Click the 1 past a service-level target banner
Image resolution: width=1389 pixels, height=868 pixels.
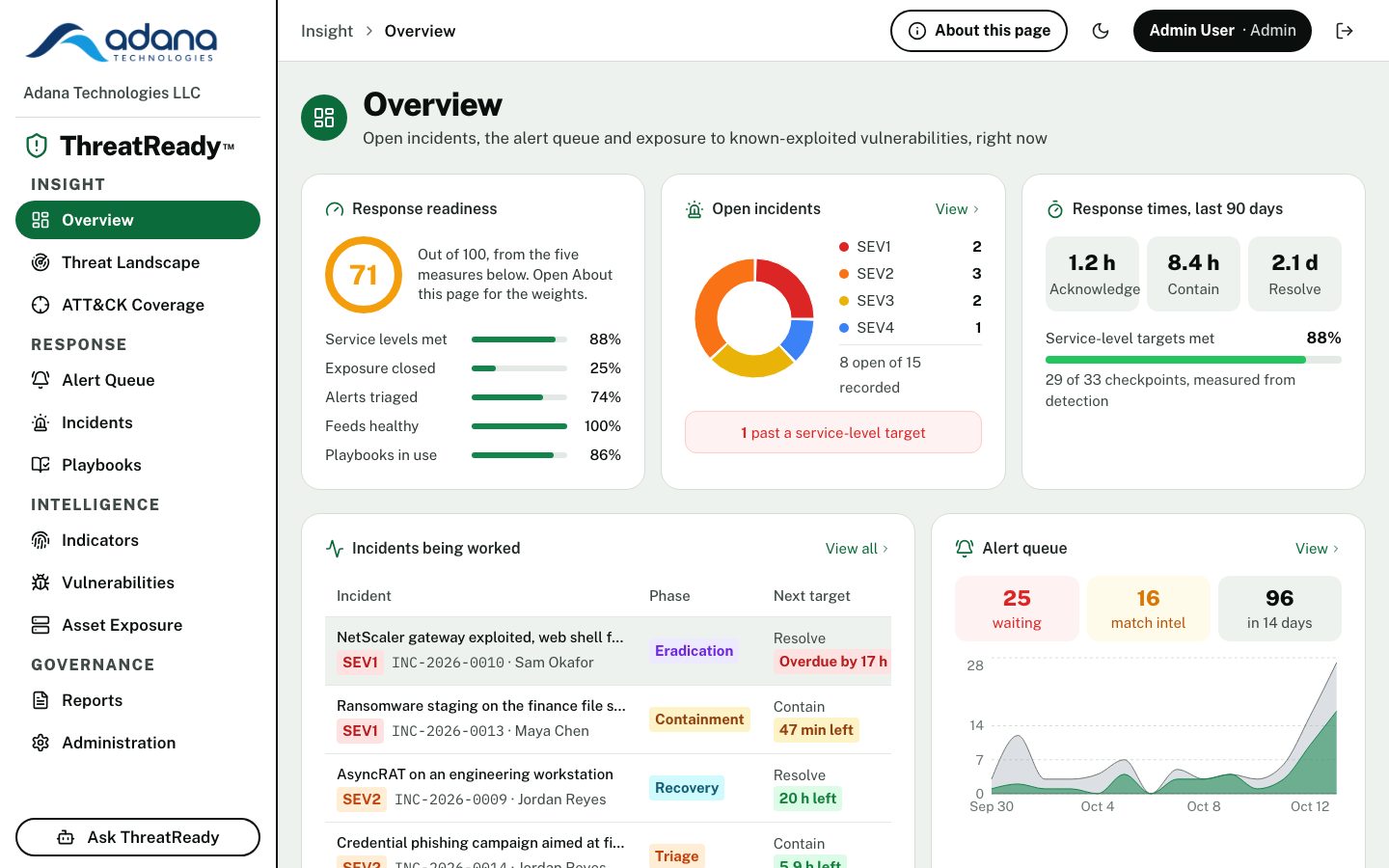click(833, 432)
